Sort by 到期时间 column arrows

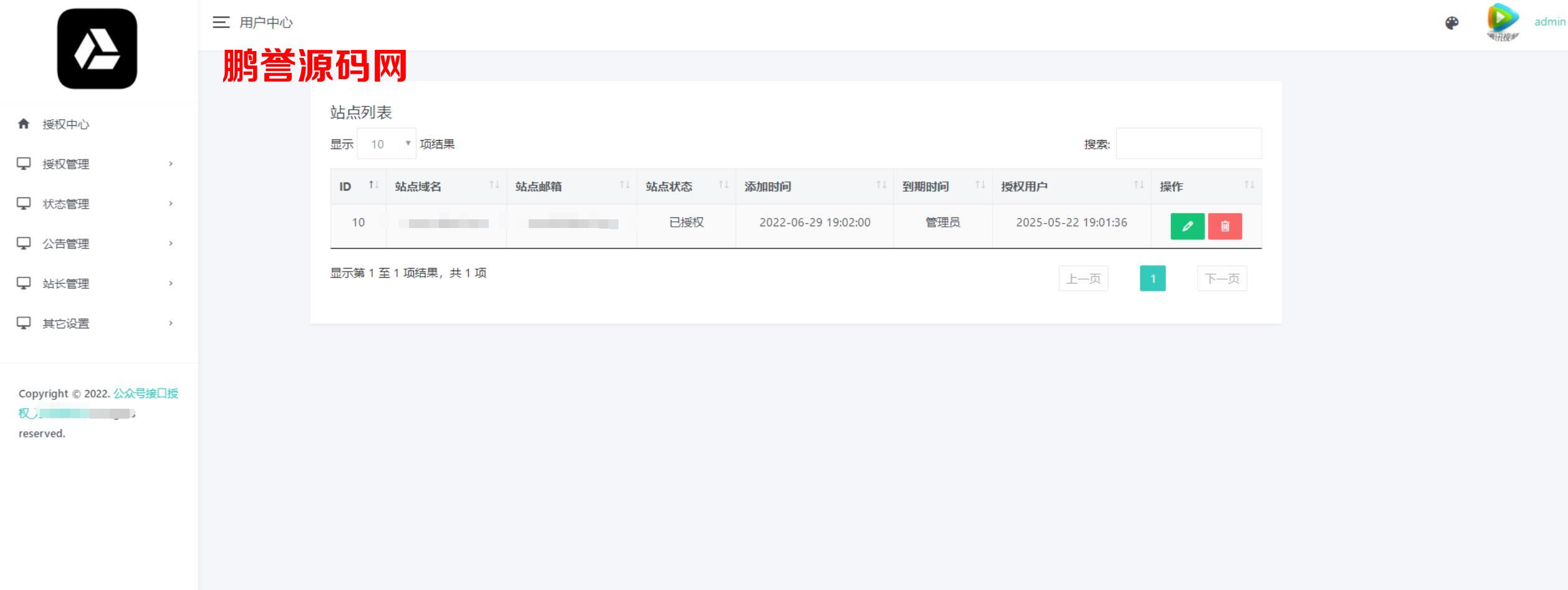coord(981,185)
